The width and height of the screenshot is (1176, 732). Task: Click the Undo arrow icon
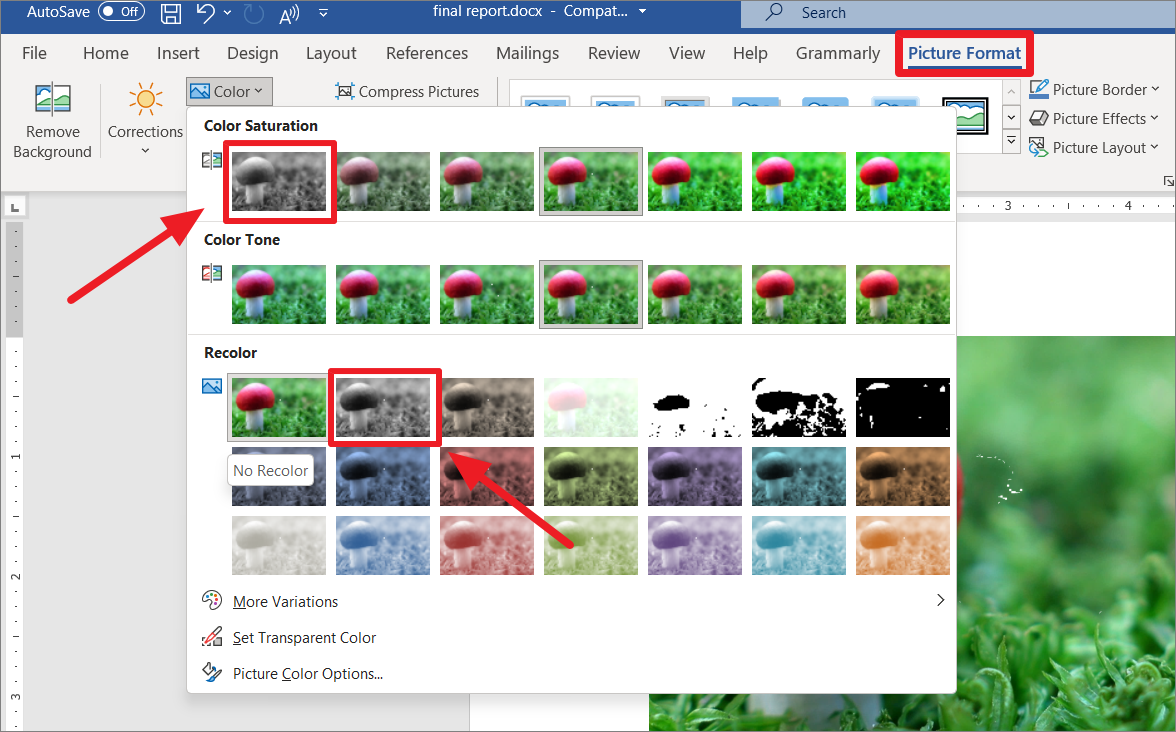(x=206, y=12)
